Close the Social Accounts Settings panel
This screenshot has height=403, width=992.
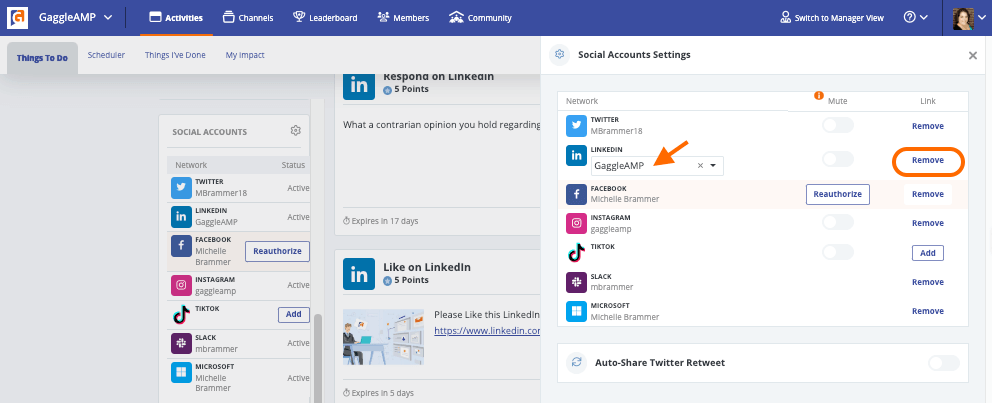point(973,55)
